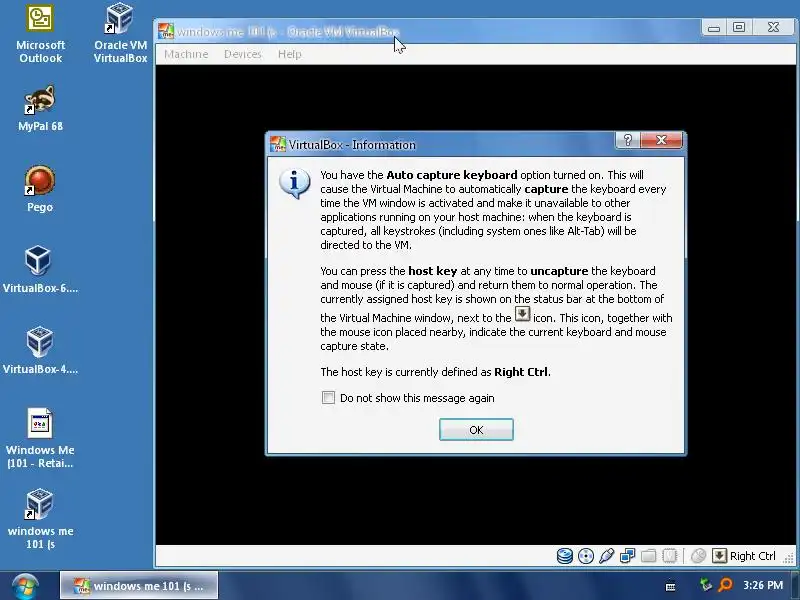Open the Devices menu
This screenshot has width=800, height=600.
tap(242, 54)
